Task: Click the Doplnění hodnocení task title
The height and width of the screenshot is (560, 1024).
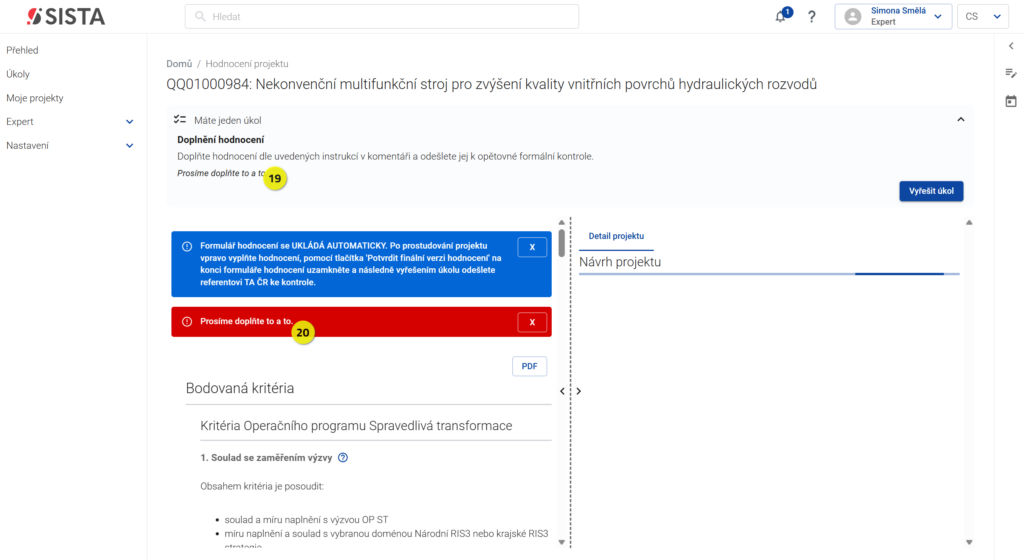Action: point(221,140)
